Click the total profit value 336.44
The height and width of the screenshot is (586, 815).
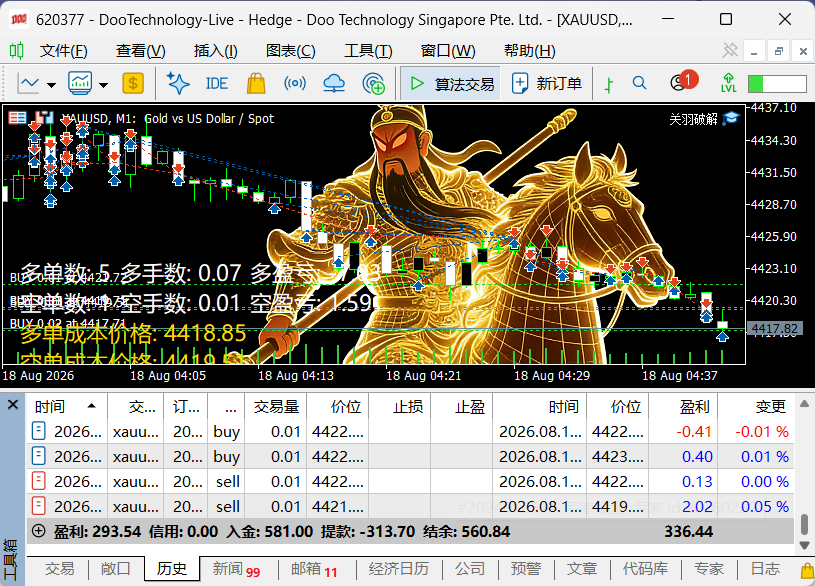point(688,531)
